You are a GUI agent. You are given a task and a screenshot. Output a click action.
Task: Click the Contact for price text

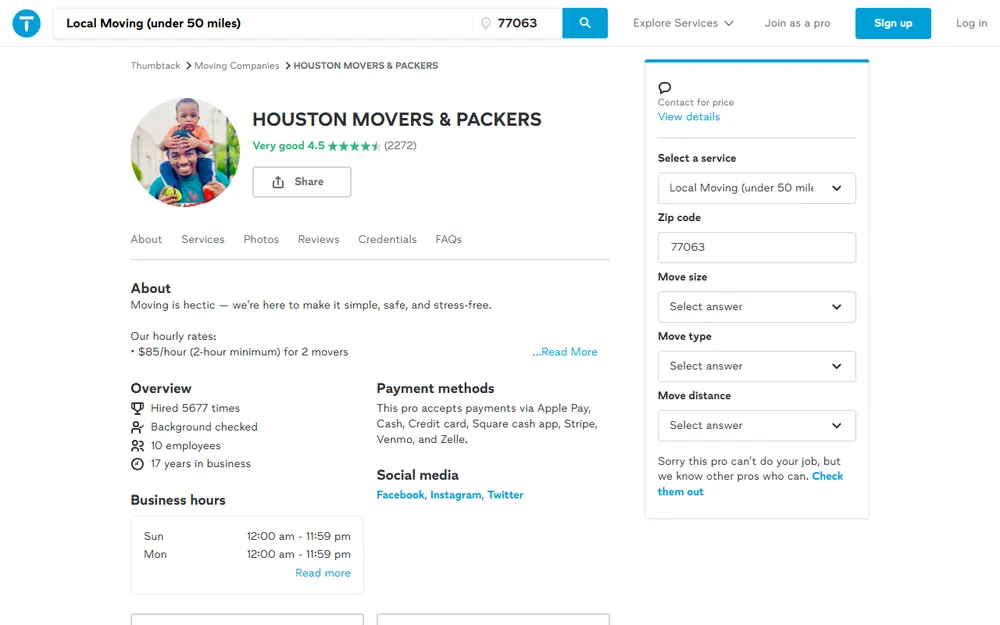[x=696, y=102]
